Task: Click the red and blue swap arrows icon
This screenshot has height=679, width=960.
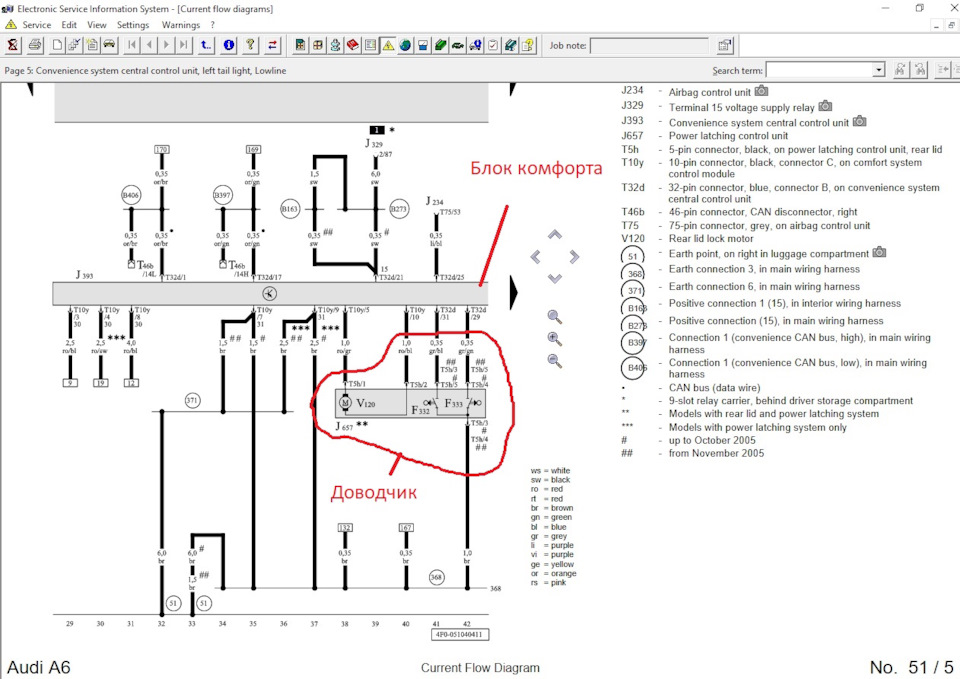Action: (272, 45)
